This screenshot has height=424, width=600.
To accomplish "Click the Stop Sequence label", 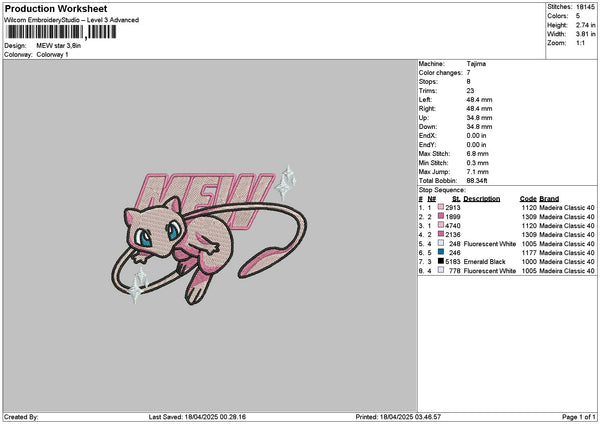I will click(442, 190).
